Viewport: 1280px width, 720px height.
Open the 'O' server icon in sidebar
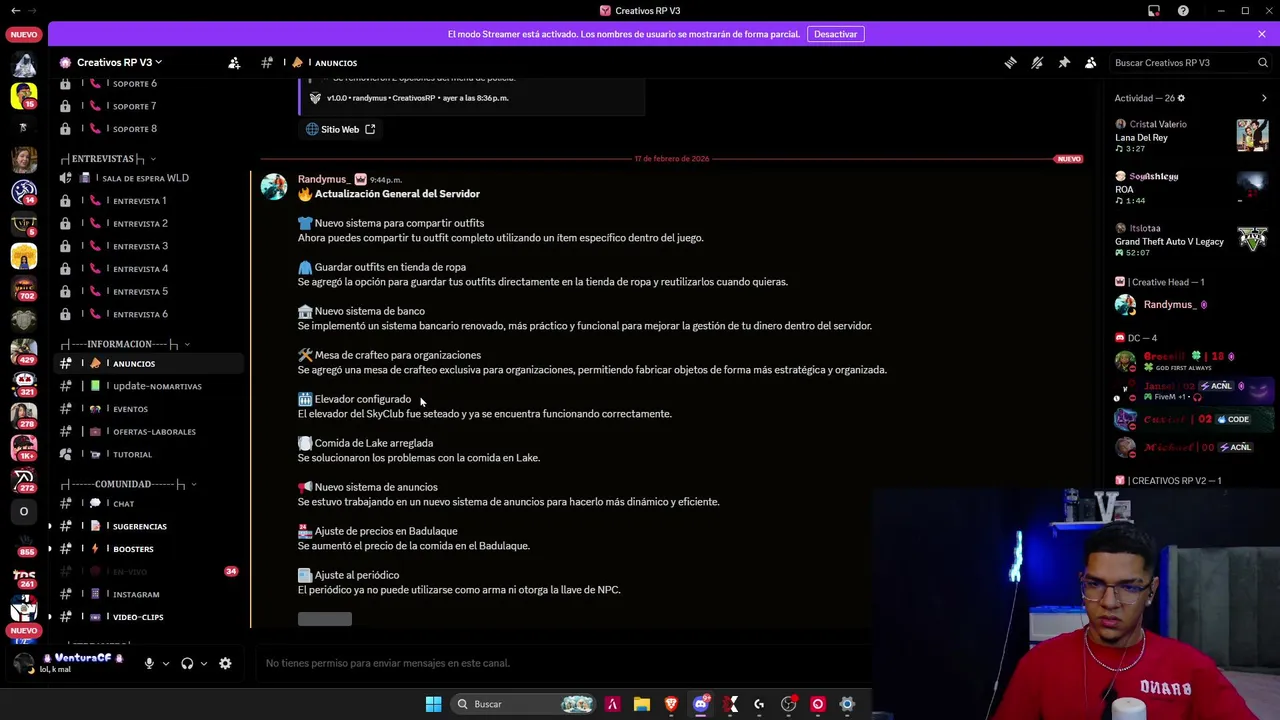click(x=24, y=511)
